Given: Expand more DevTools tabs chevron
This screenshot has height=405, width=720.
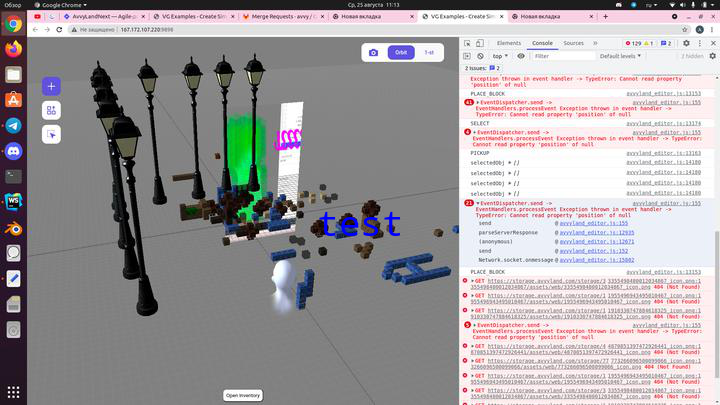Looking at the screenshot, I should click(x=595, y=43).
